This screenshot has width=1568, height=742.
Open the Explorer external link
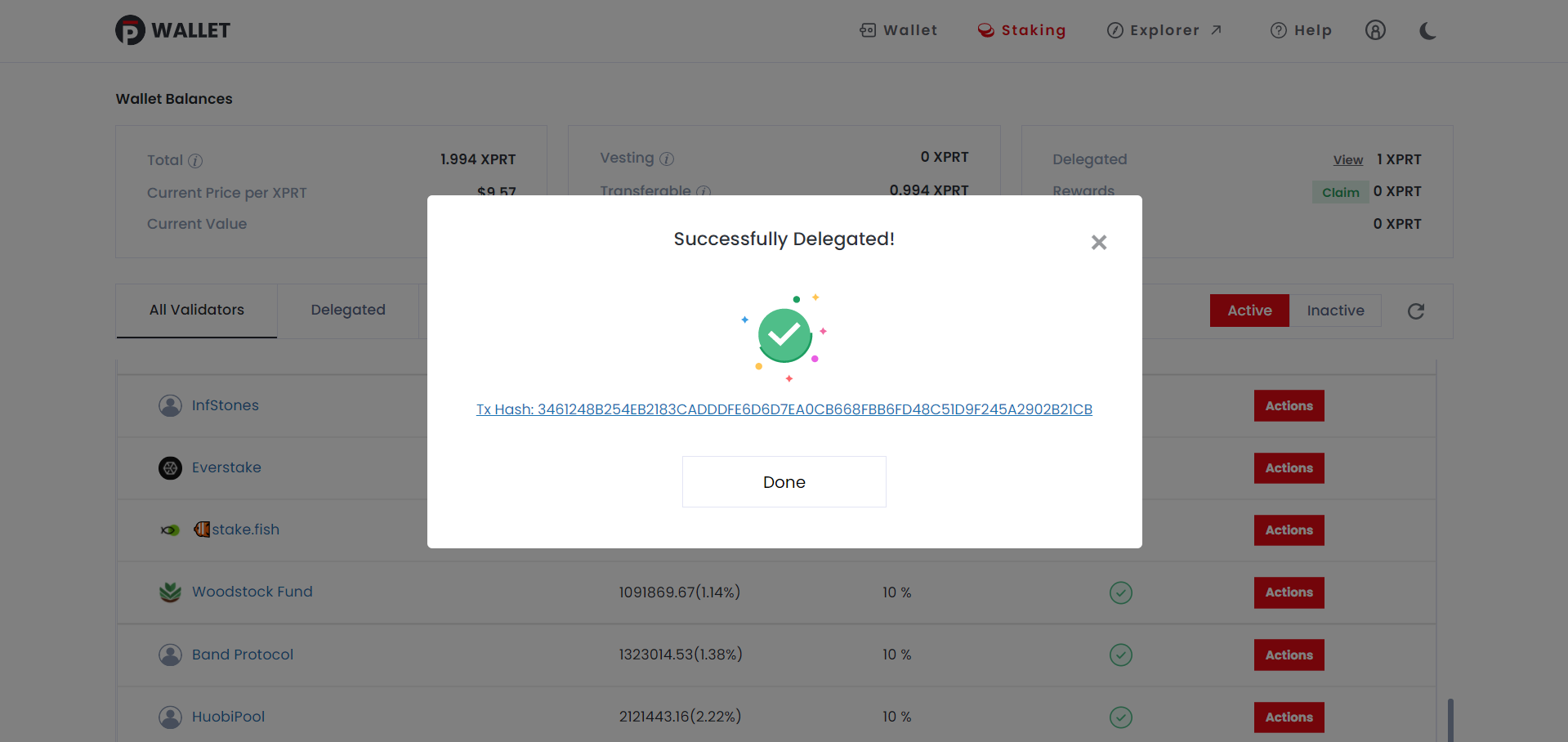[x=1164, y=30]
